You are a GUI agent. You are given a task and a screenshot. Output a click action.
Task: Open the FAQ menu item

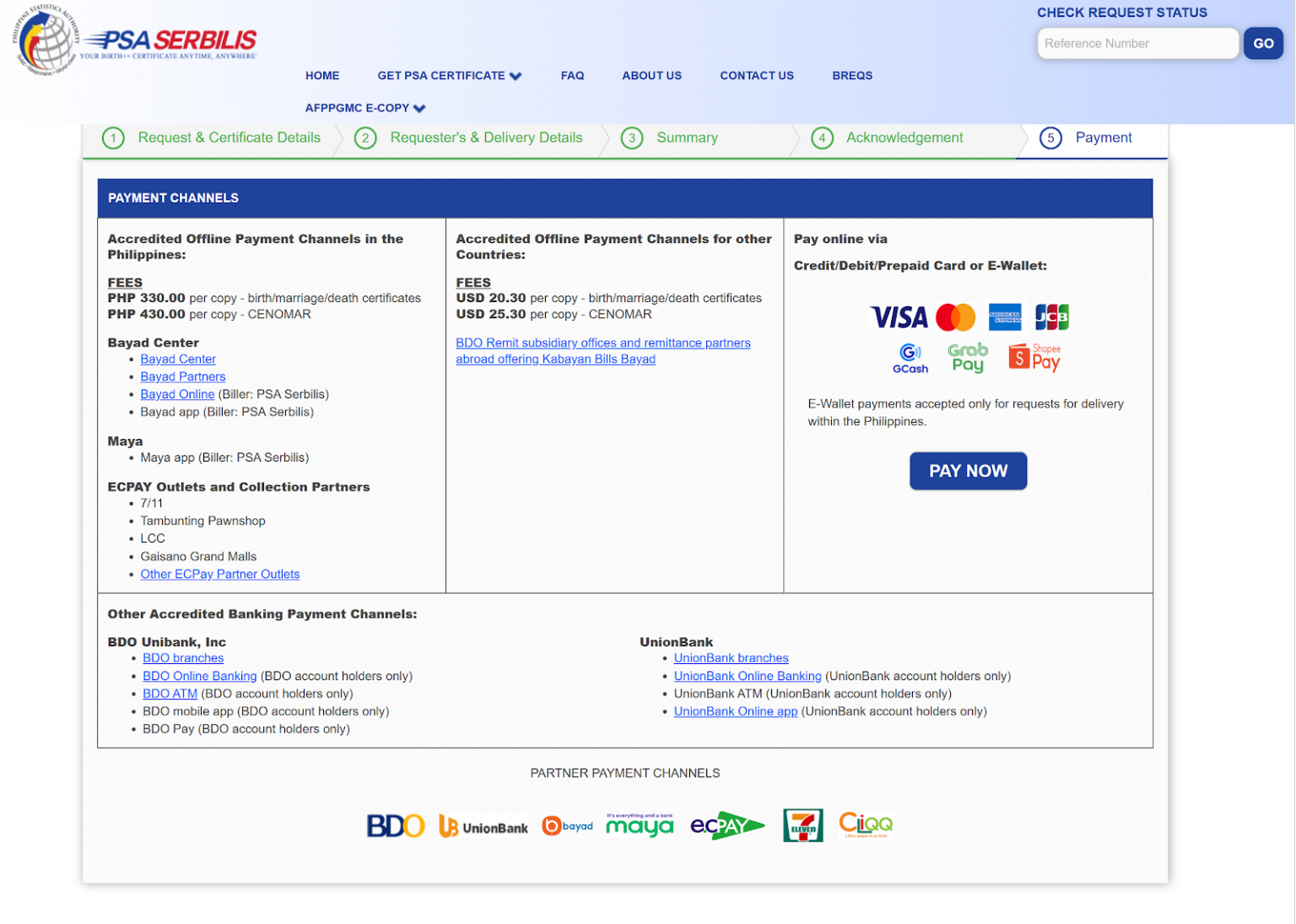pyautogui.click(x=572, y=76)
